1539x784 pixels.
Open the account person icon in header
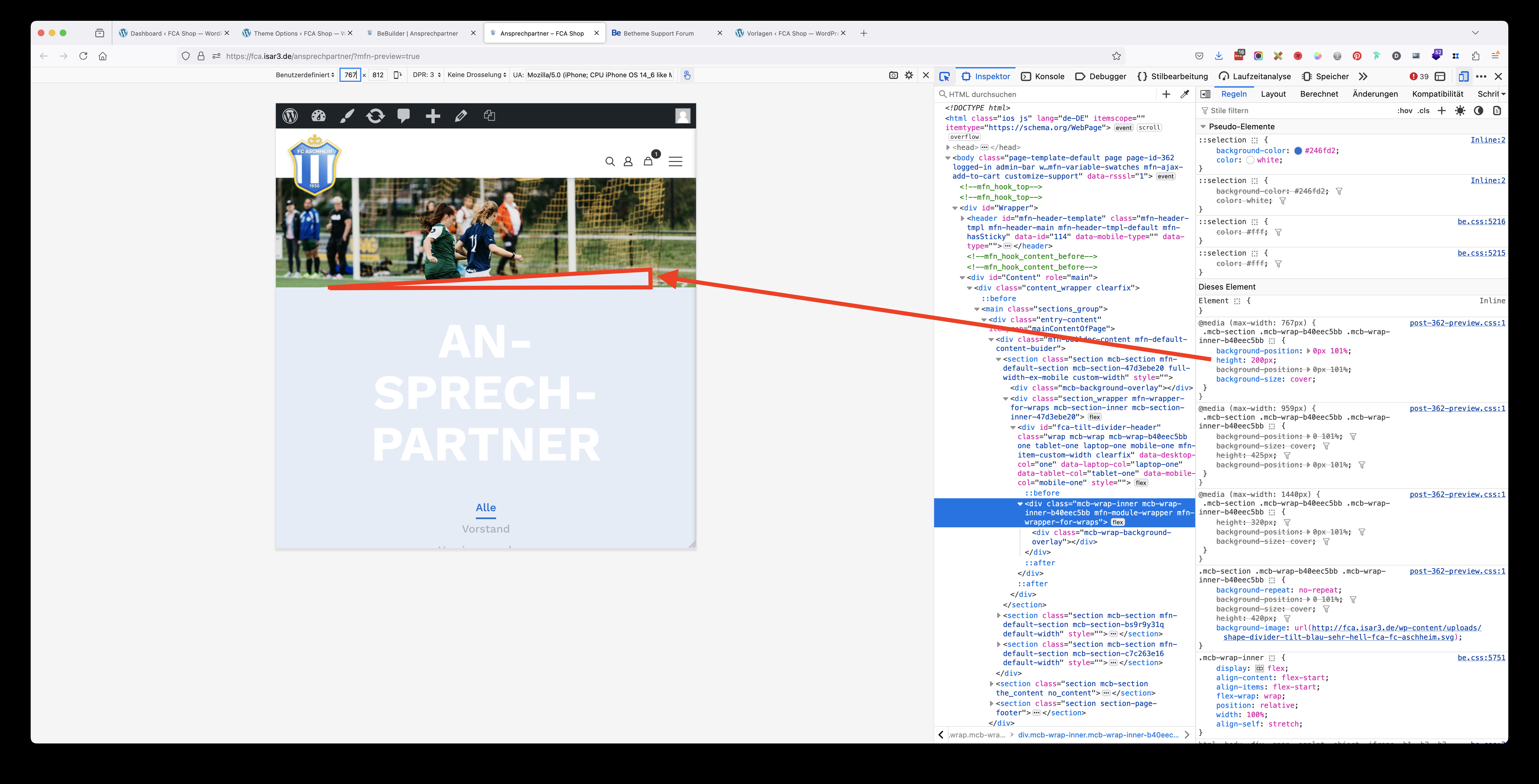[x=628, y=162]
